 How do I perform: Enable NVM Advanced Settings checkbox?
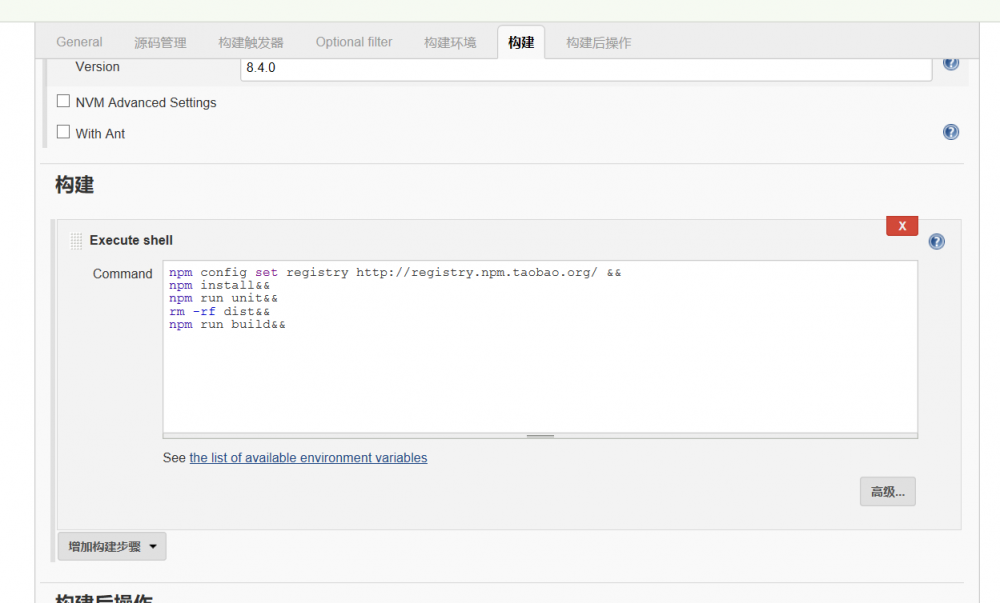[x=64, y=101]
